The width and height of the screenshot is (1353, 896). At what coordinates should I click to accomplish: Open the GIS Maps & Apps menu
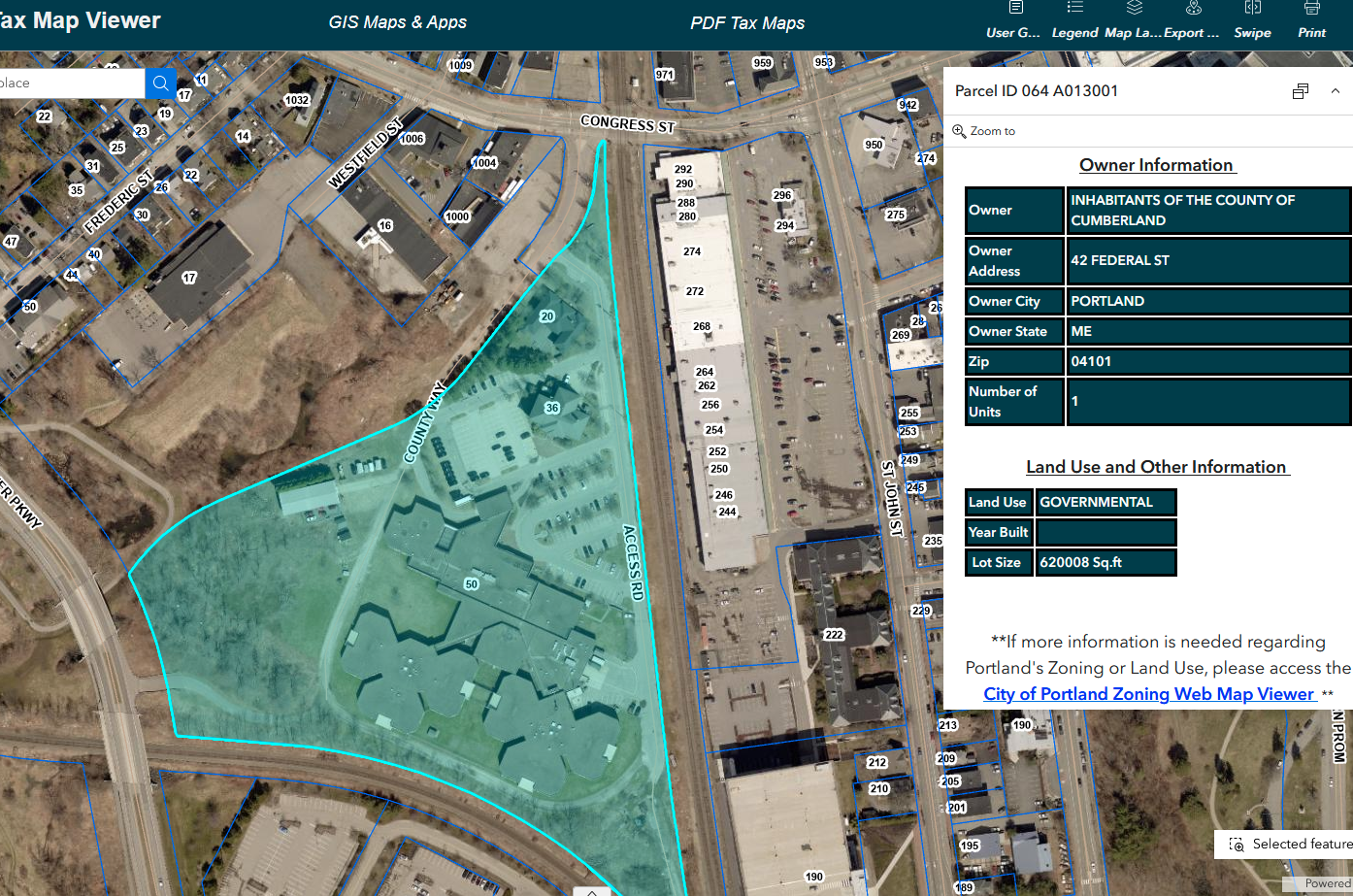tap(398, 22)
